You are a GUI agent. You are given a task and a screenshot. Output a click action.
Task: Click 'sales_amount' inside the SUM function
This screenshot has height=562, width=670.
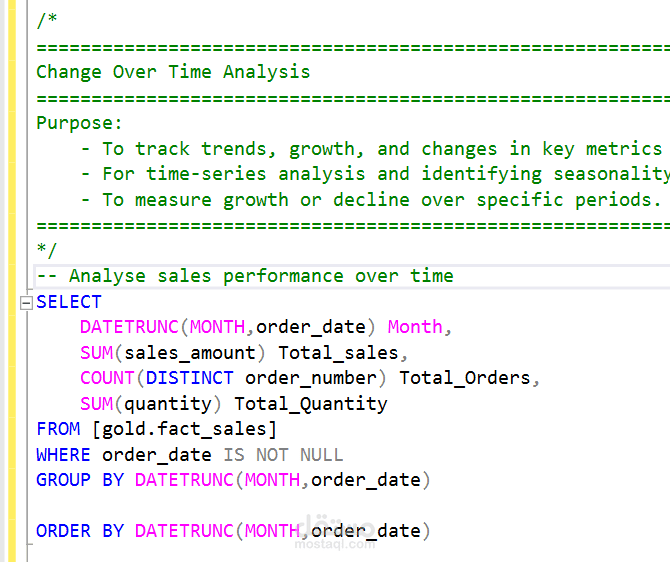[190, 353]
